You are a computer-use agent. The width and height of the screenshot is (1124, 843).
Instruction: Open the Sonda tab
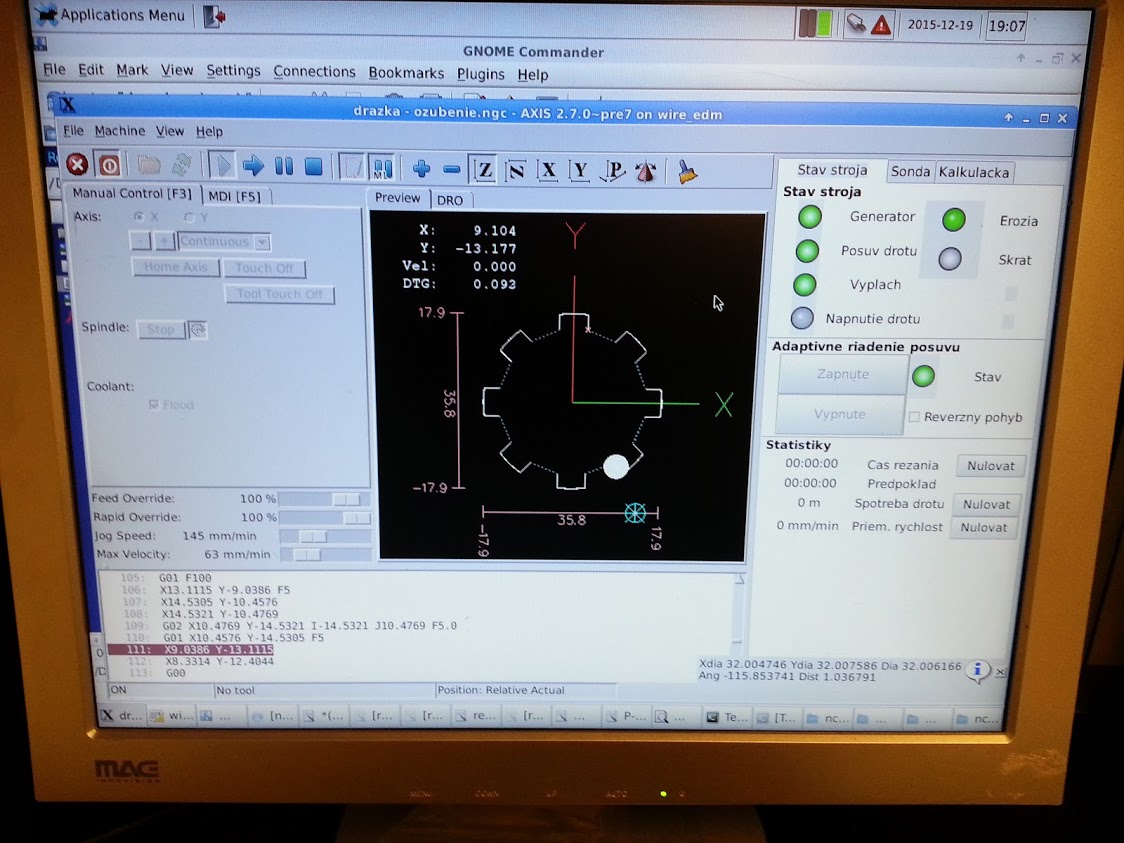click(x=910, y=172)
